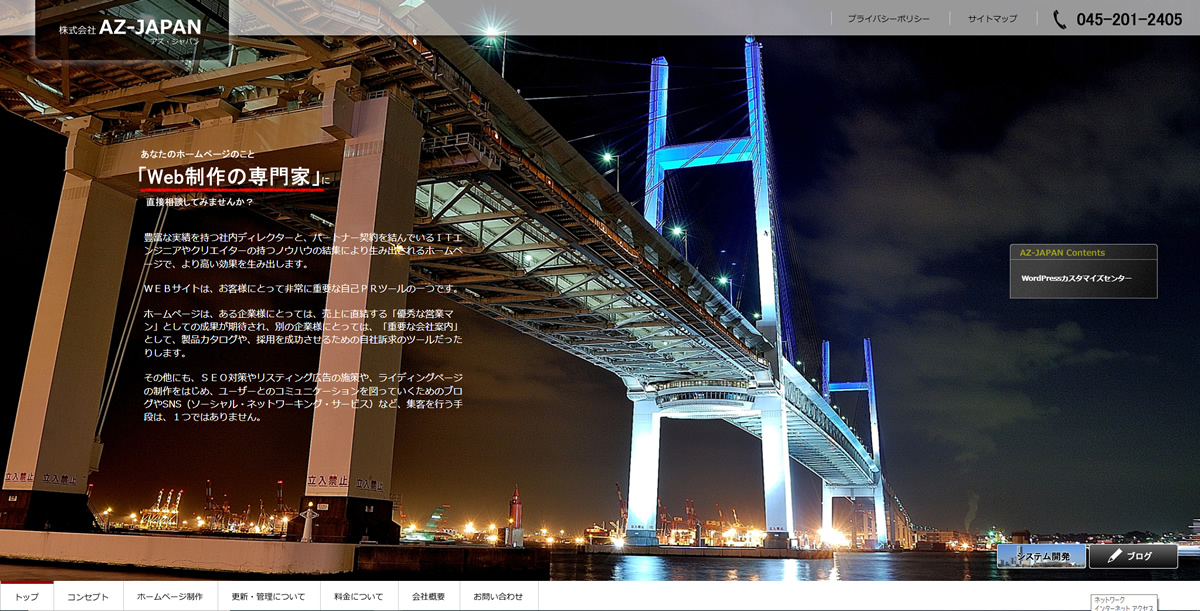Screen dimensions: 1200x611
Task: Click the pencil icon on ブログ button
Action: point(1114,556)
